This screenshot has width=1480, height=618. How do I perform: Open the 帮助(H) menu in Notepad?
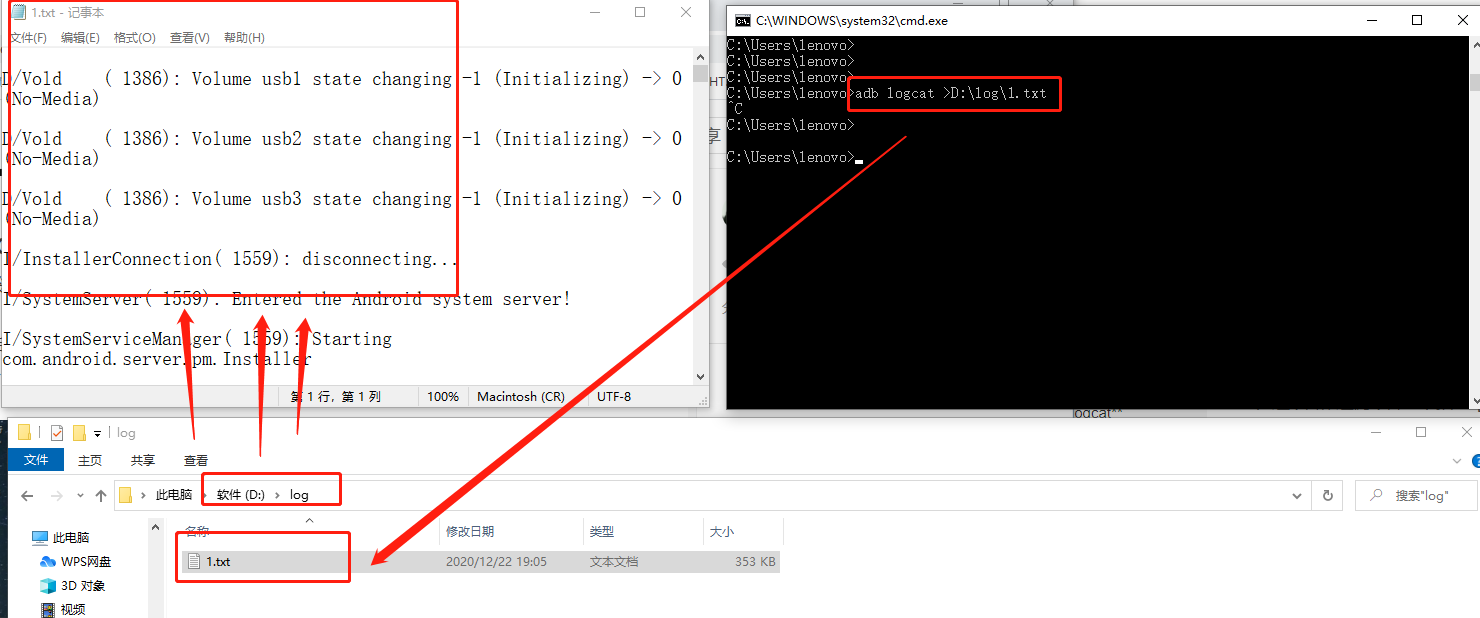pos(244,38)
